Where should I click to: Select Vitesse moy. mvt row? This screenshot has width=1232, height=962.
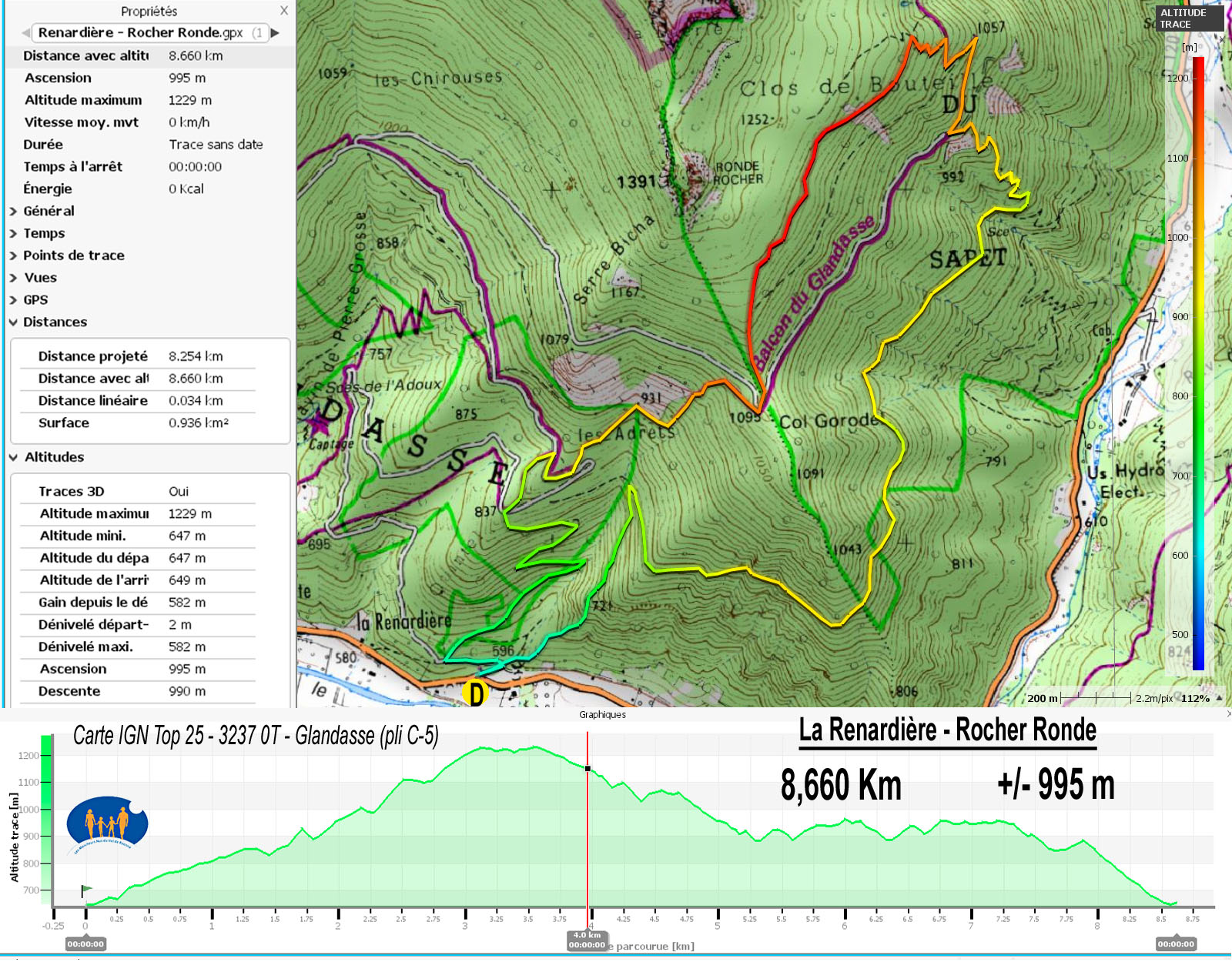tap(150, 122)
